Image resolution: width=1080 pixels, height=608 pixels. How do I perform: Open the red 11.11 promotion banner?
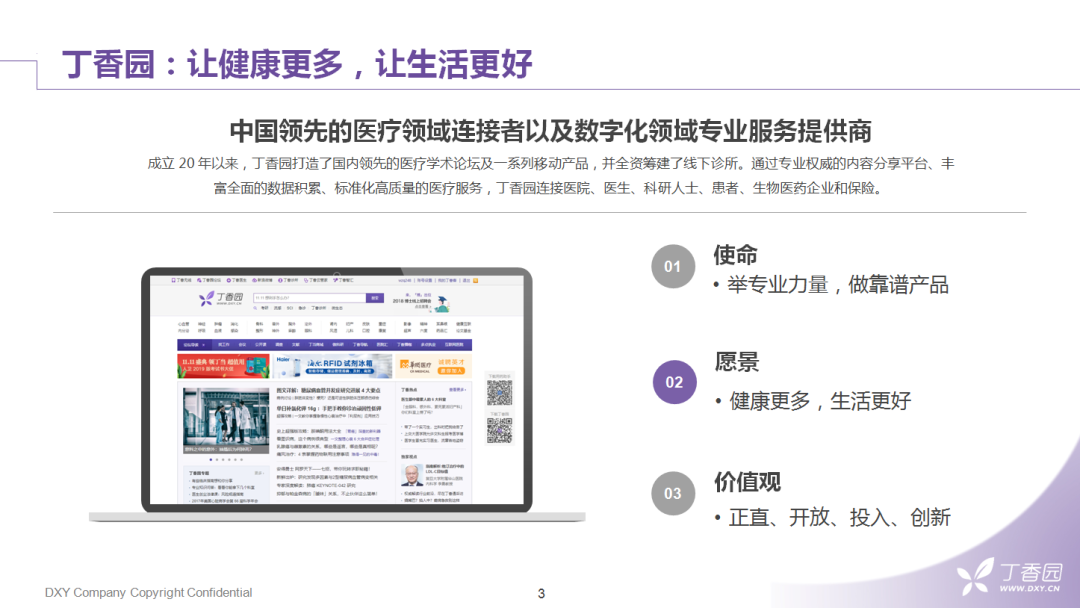223,366
